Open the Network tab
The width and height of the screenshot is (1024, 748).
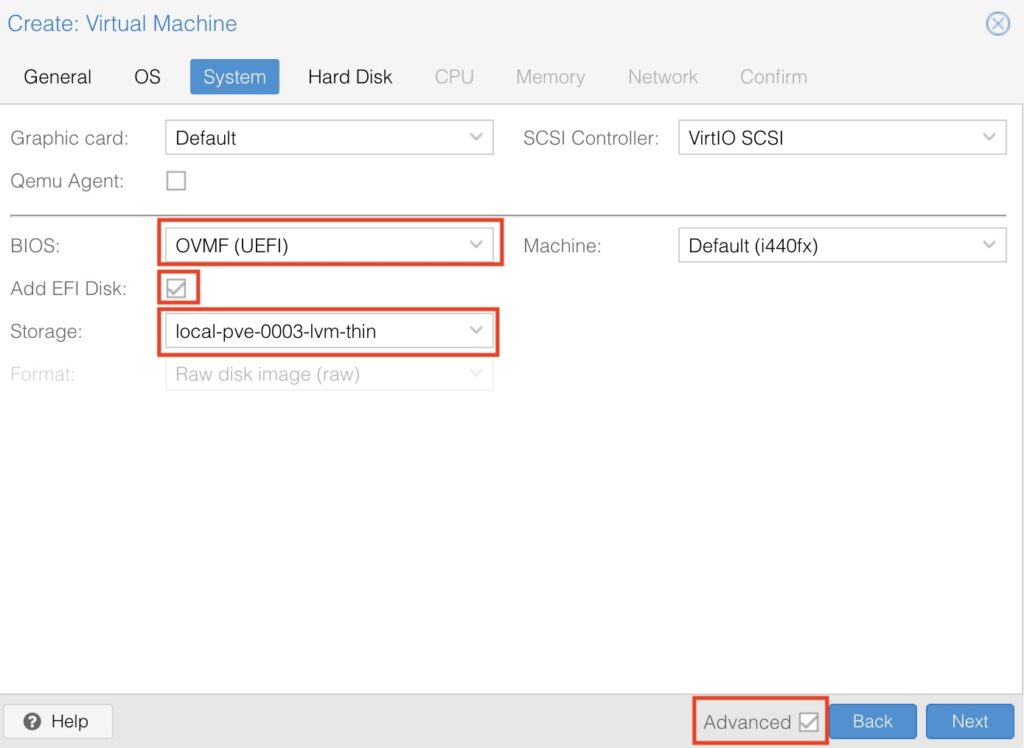click(x=663, y=77)
